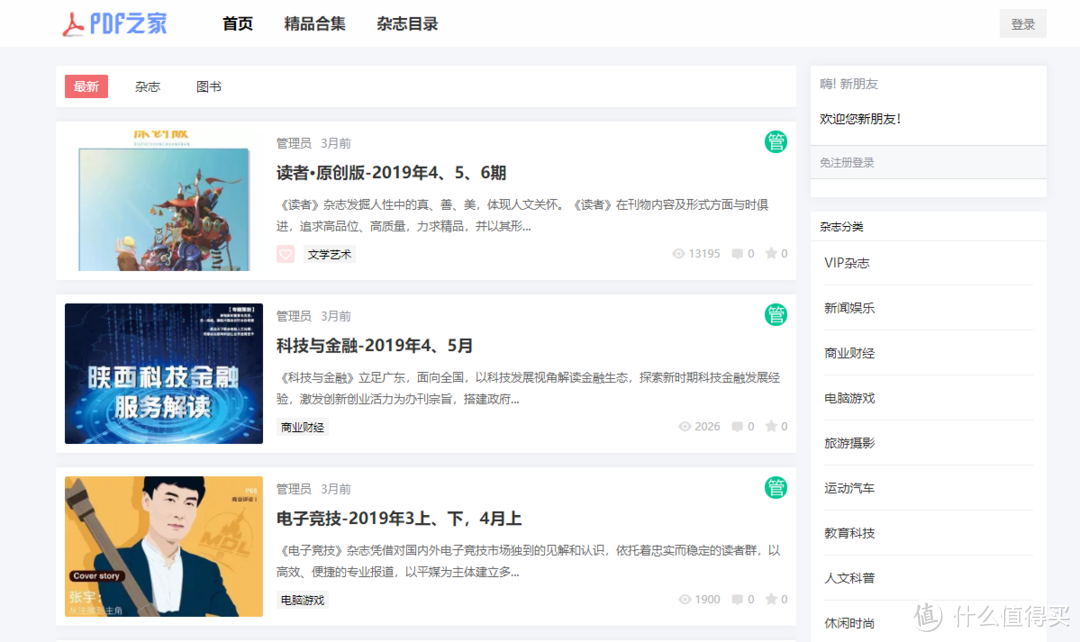
Task: Open article 科技与金融-2019年4、5月
Action: tap(375, 345)
